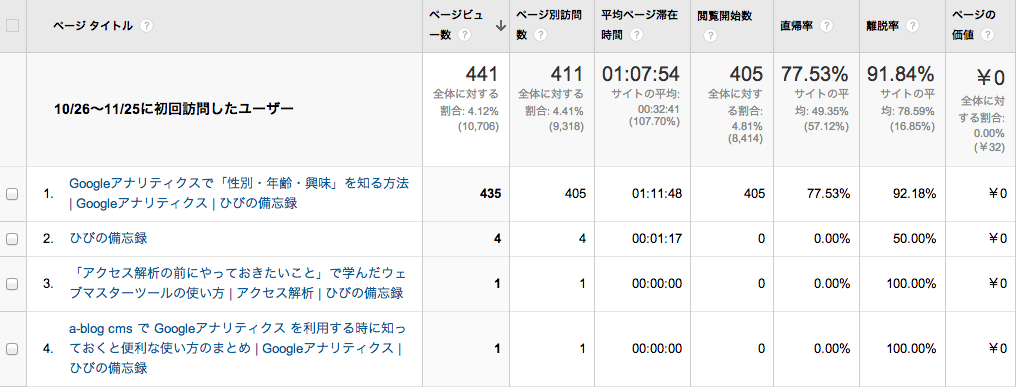Screen dimensions: 1016x392
Task: Select checkbox for row 3 アクセス解析 page
Action: (12, 283)
